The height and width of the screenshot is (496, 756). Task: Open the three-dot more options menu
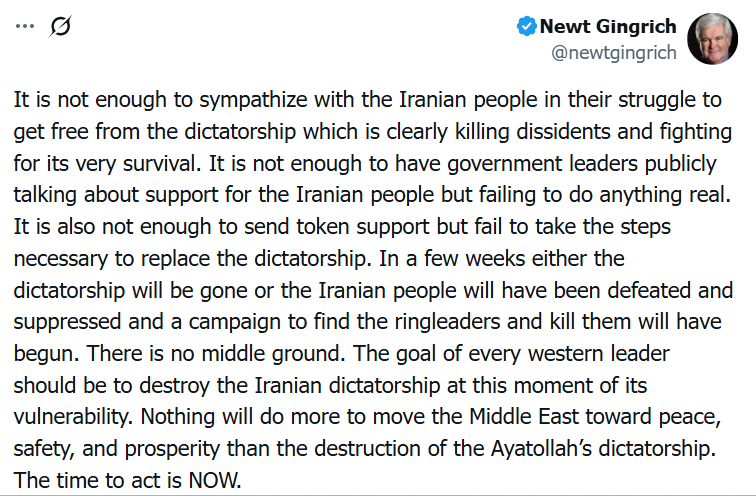pos(25,27)
